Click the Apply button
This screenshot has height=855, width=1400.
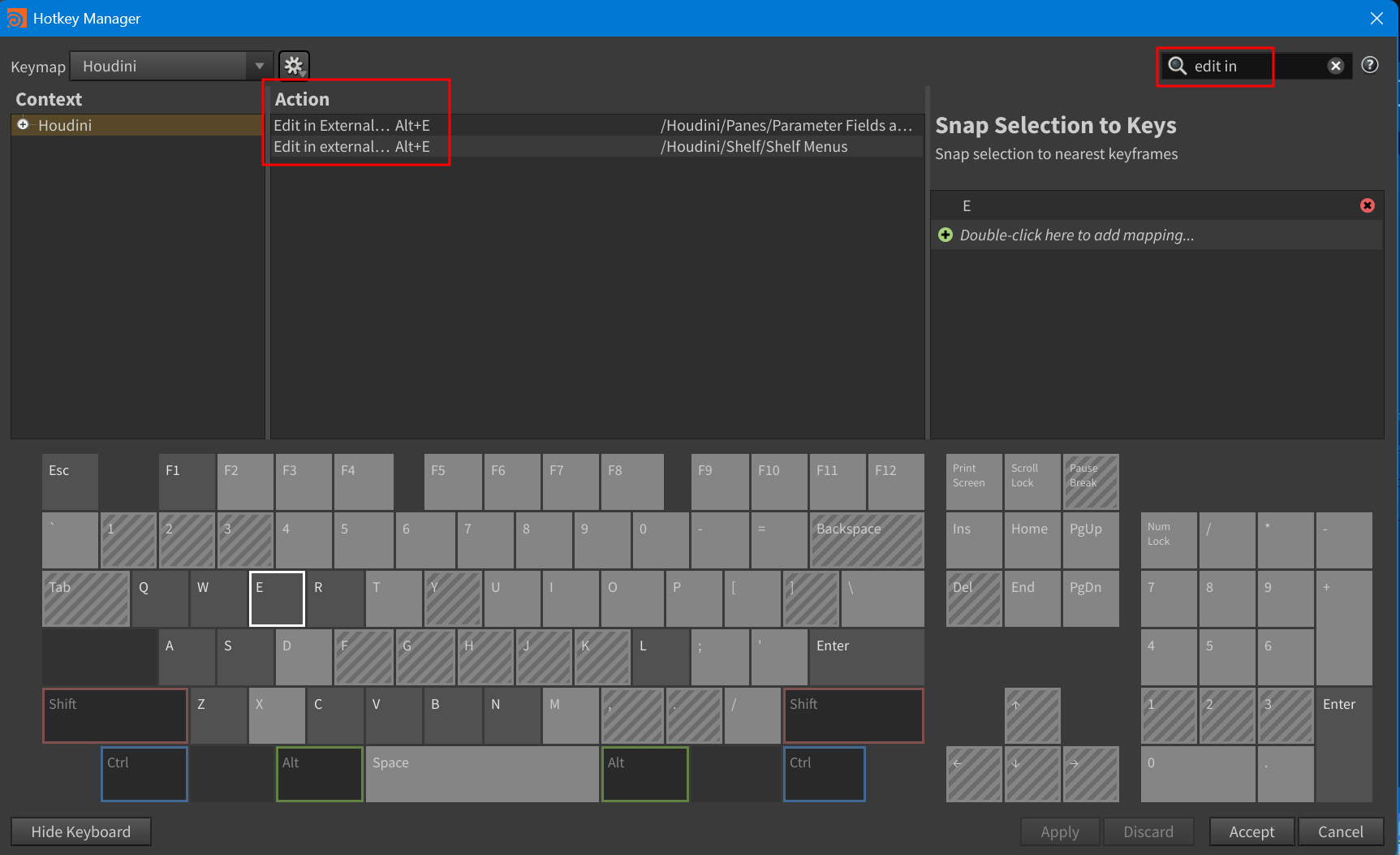tap(1060, 831)
